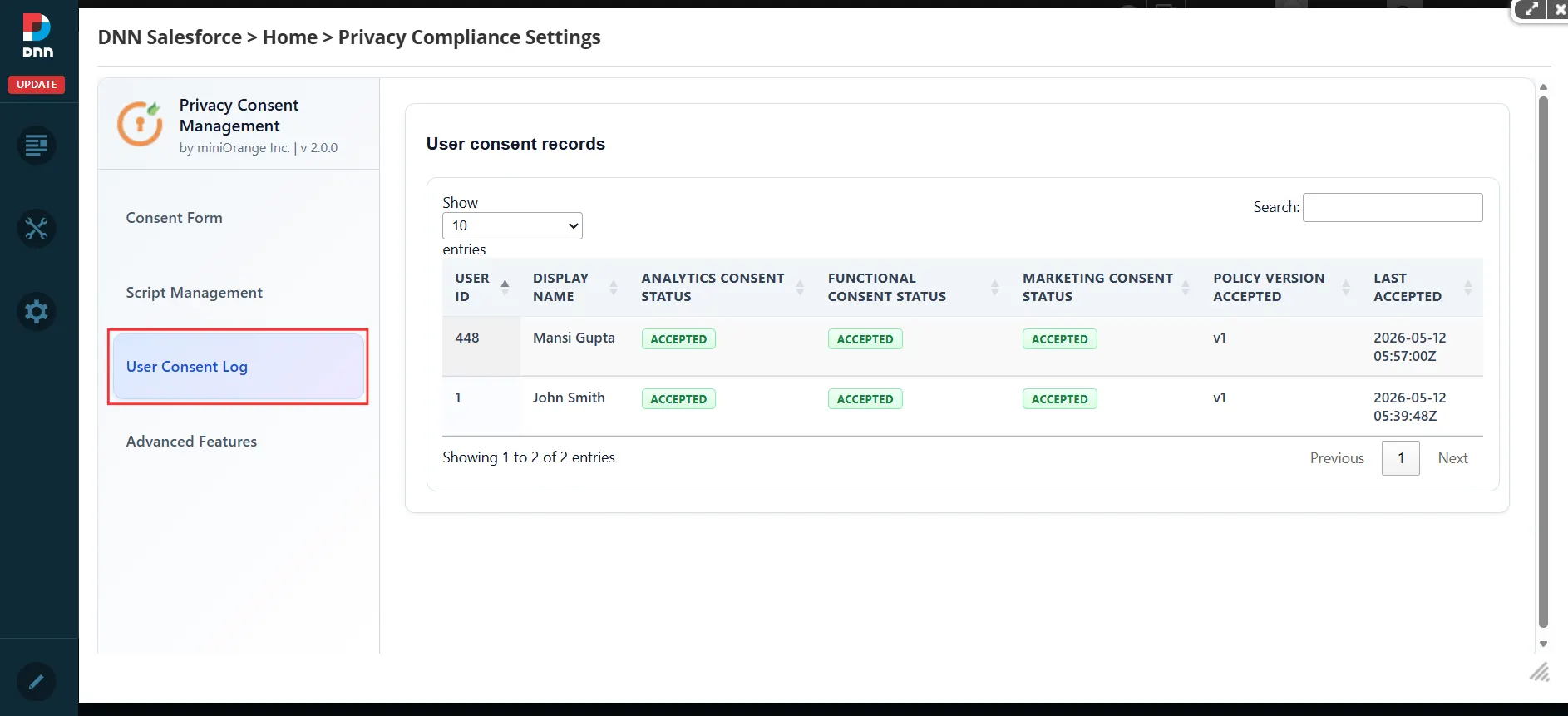The width and height of the screenshot is (1568, 716).
Task: Sort by Analytics Consent Status column
Action: click(722, 287)
